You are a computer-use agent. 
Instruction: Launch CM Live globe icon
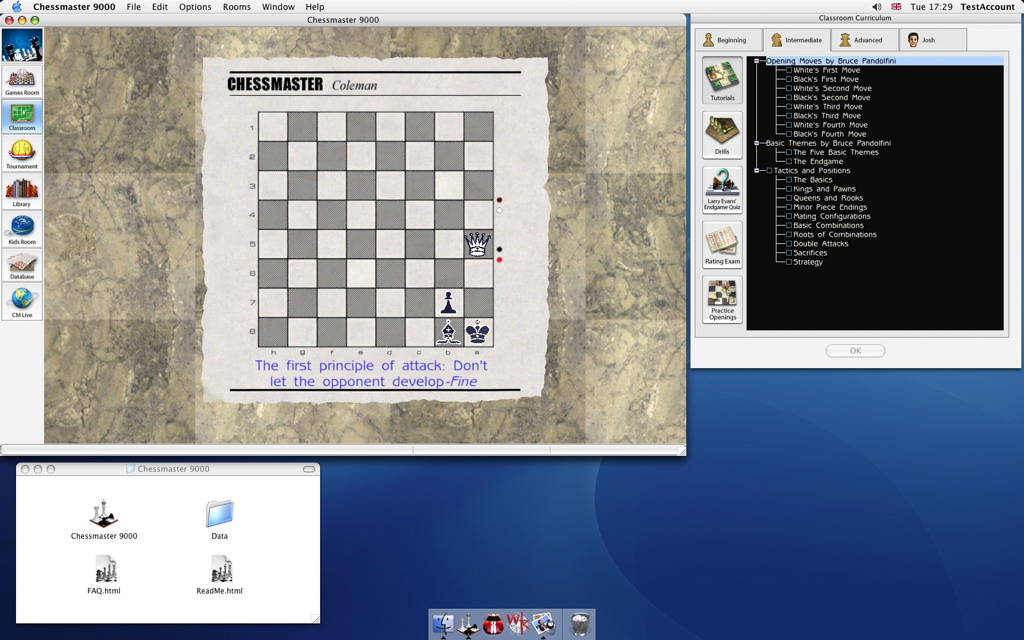click(x=22, y=302)
